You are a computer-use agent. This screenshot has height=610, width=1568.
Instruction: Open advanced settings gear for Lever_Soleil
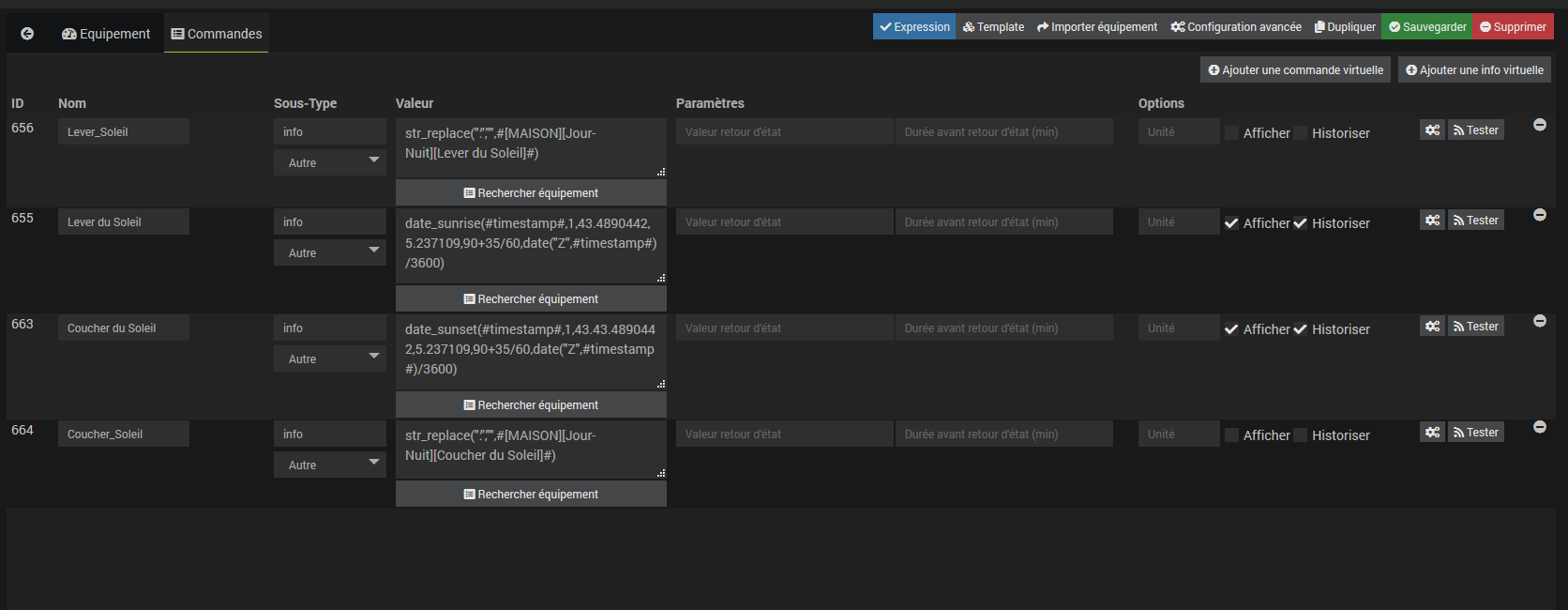tap(1432, 130)
